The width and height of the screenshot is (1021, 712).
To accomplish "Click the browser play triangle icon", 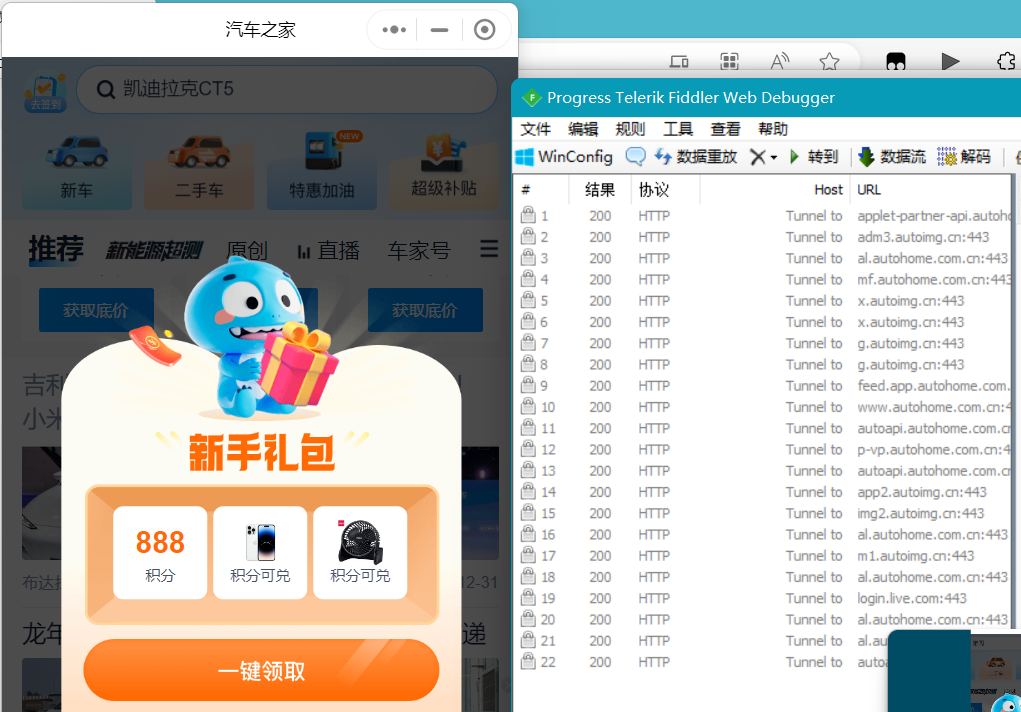I will tap(950, 61).
